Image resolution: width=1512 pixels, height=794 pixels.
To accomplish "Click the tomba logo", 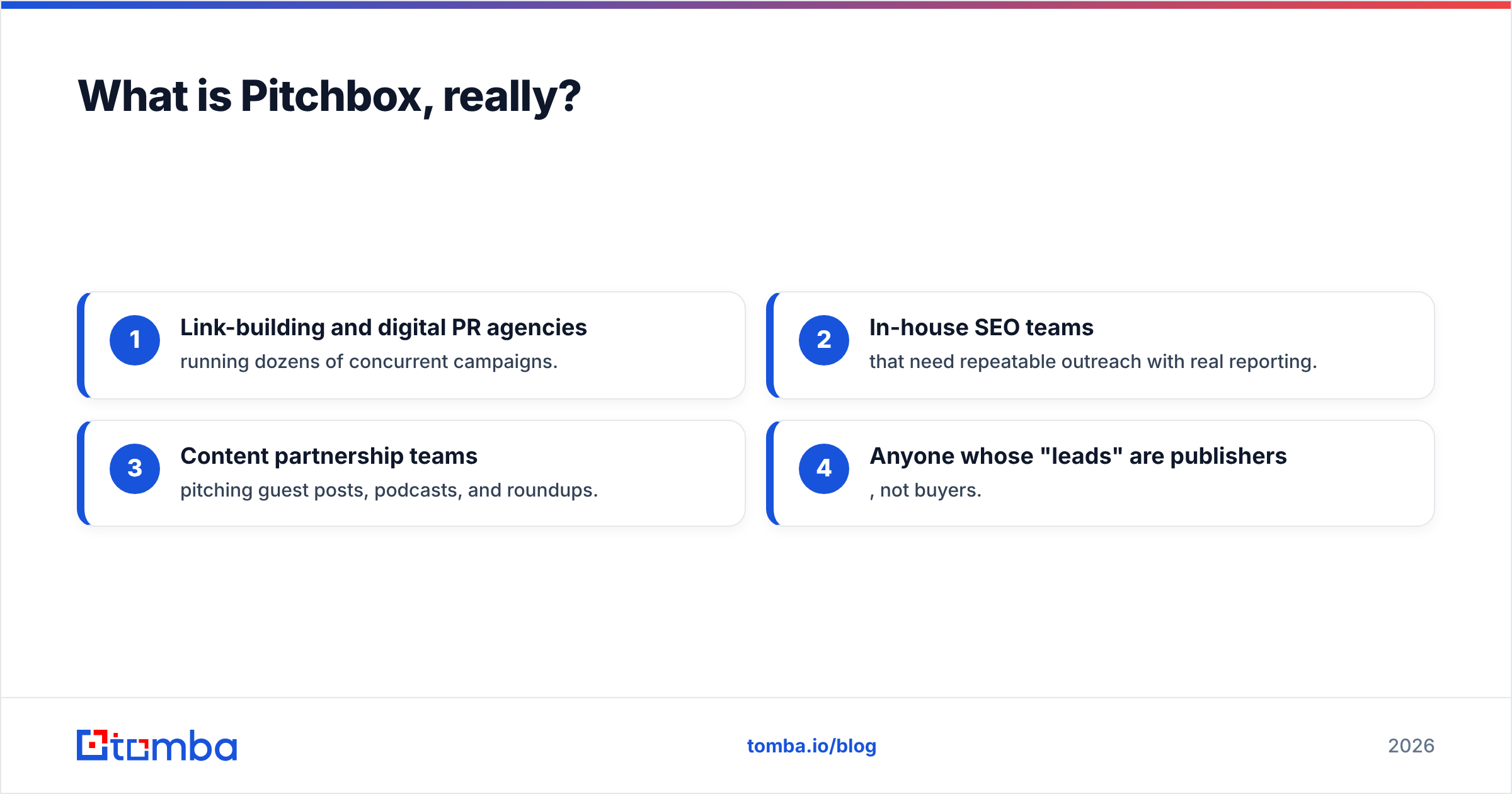I will pyautogui.click(x=157, y=745).
